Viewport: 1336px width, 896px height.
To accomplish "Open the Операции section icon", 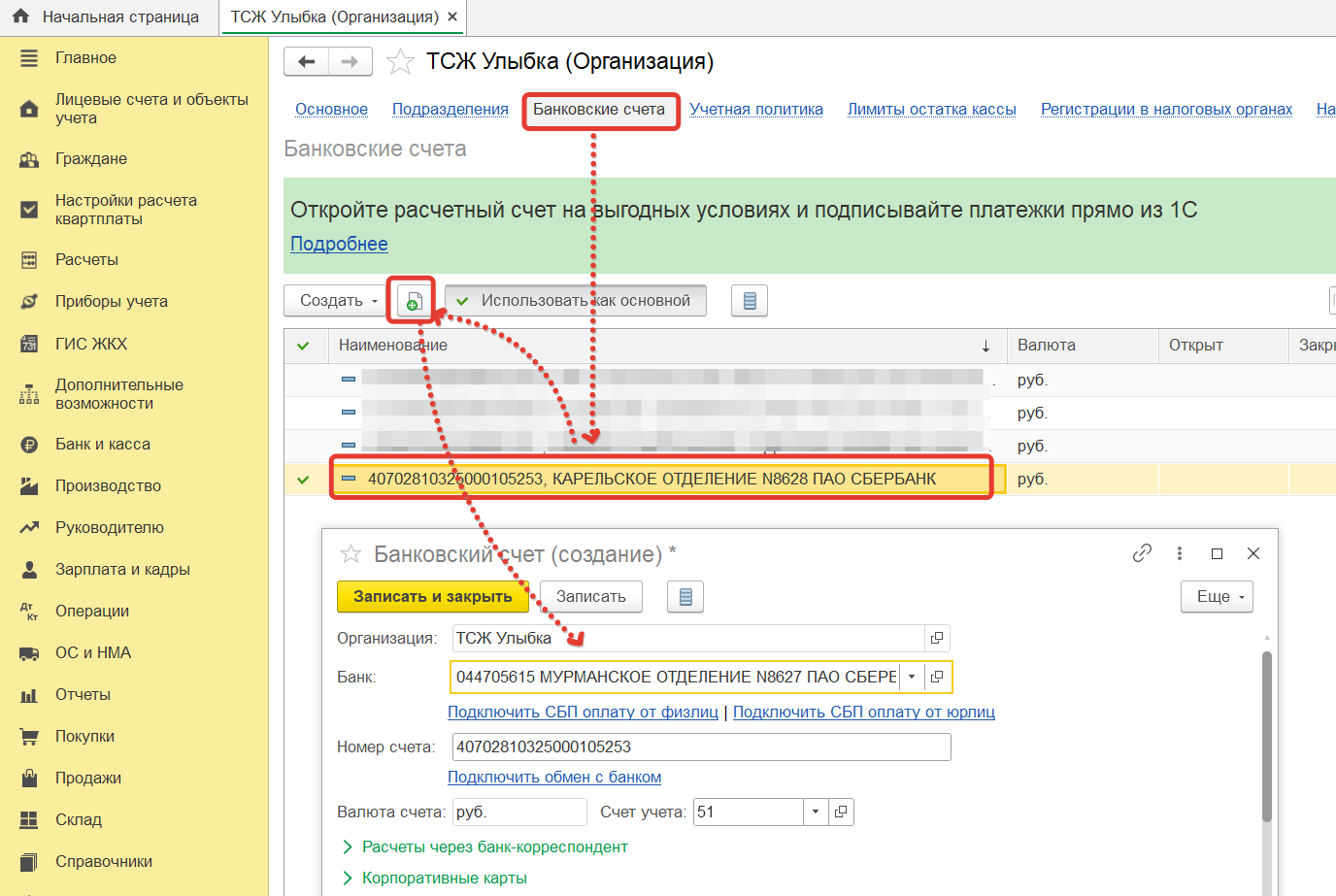I will [29, 612].
